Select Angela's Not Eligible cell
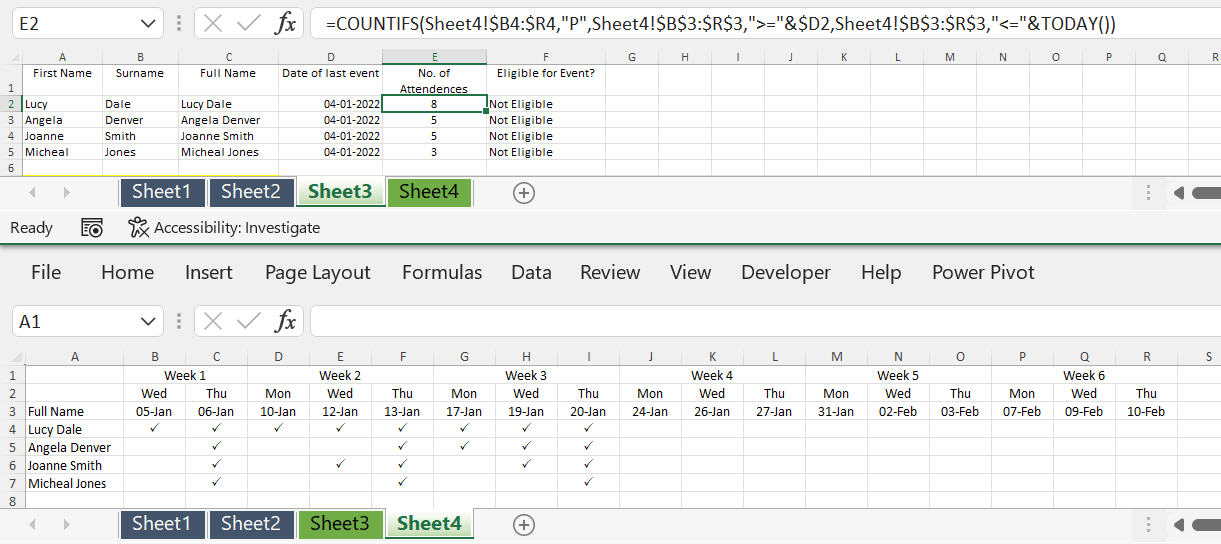The image size is (1221, 544). [545, 120]
